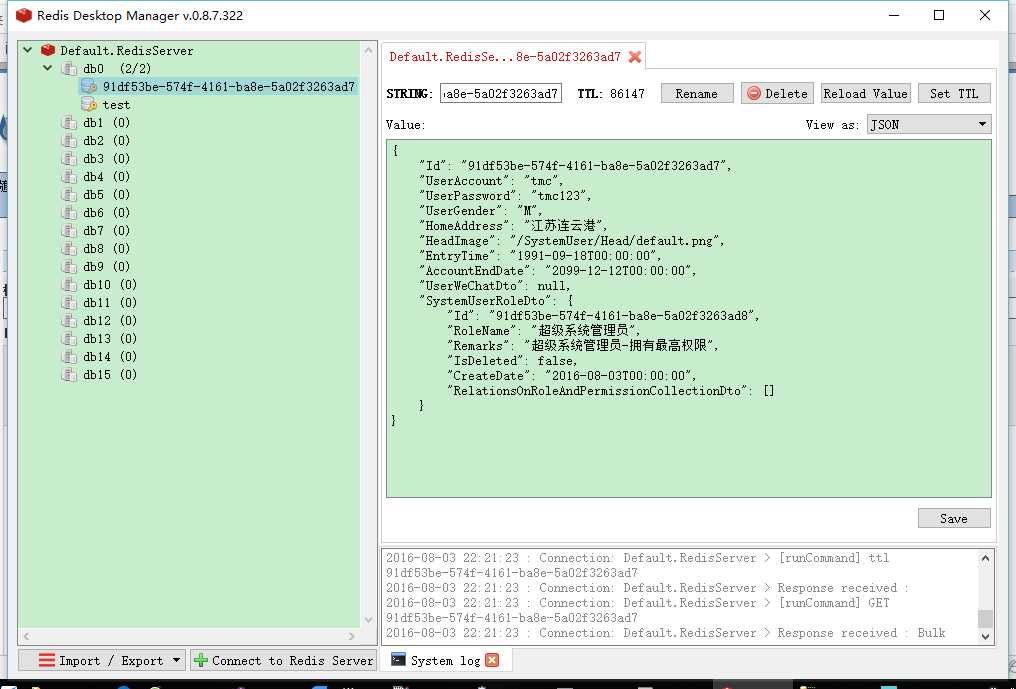1016x689 pixels.
Task: Click the db6 database icon
Action: (69, 213)
